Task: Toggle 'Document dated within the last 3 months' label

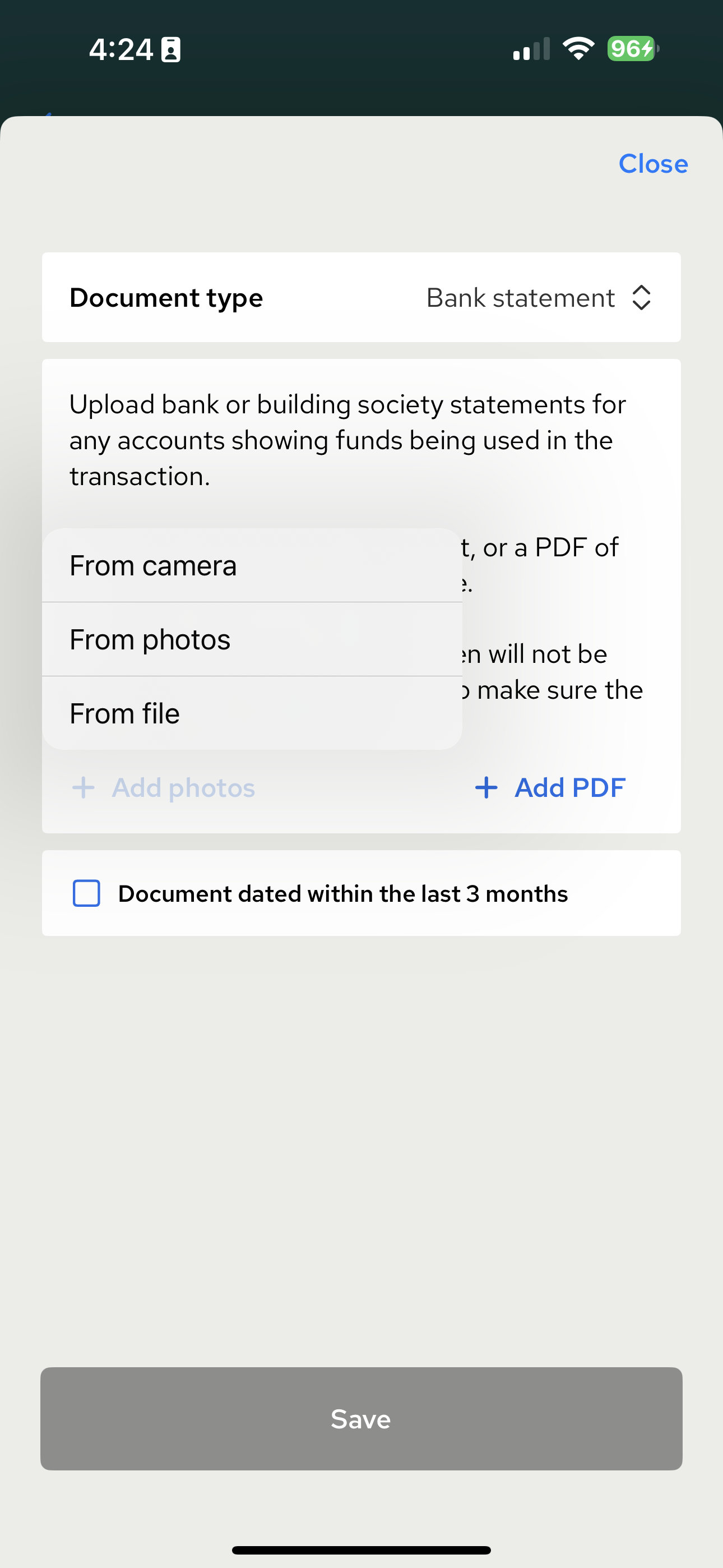Action: point(342,893)
